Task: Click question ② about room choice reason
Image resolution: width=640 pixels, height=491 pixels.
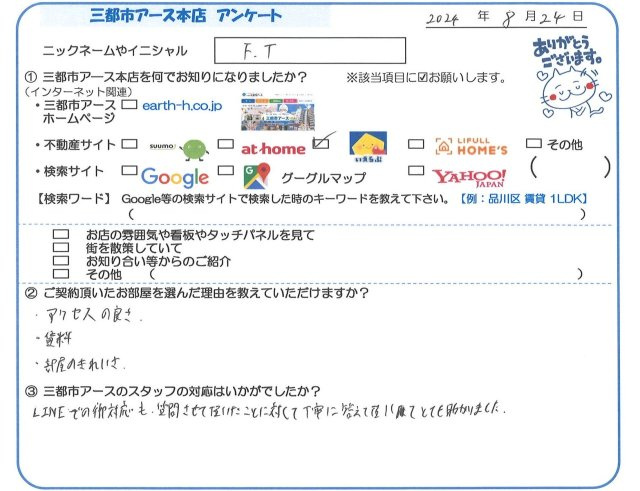Action: tap(197, 293)
